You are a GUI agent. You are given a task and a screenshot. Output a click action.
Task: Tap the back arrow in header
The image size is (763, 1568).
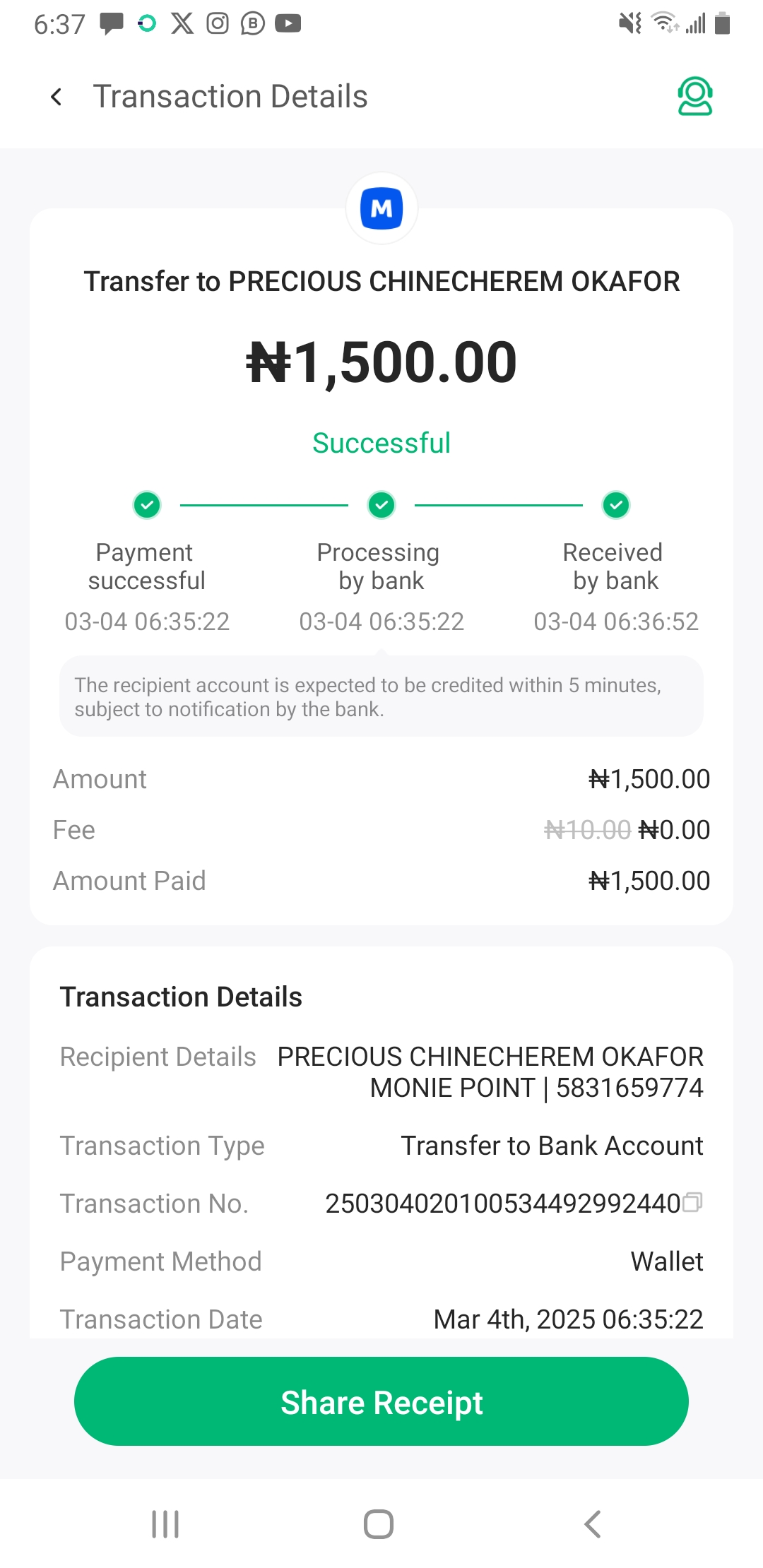pos(57,97)
